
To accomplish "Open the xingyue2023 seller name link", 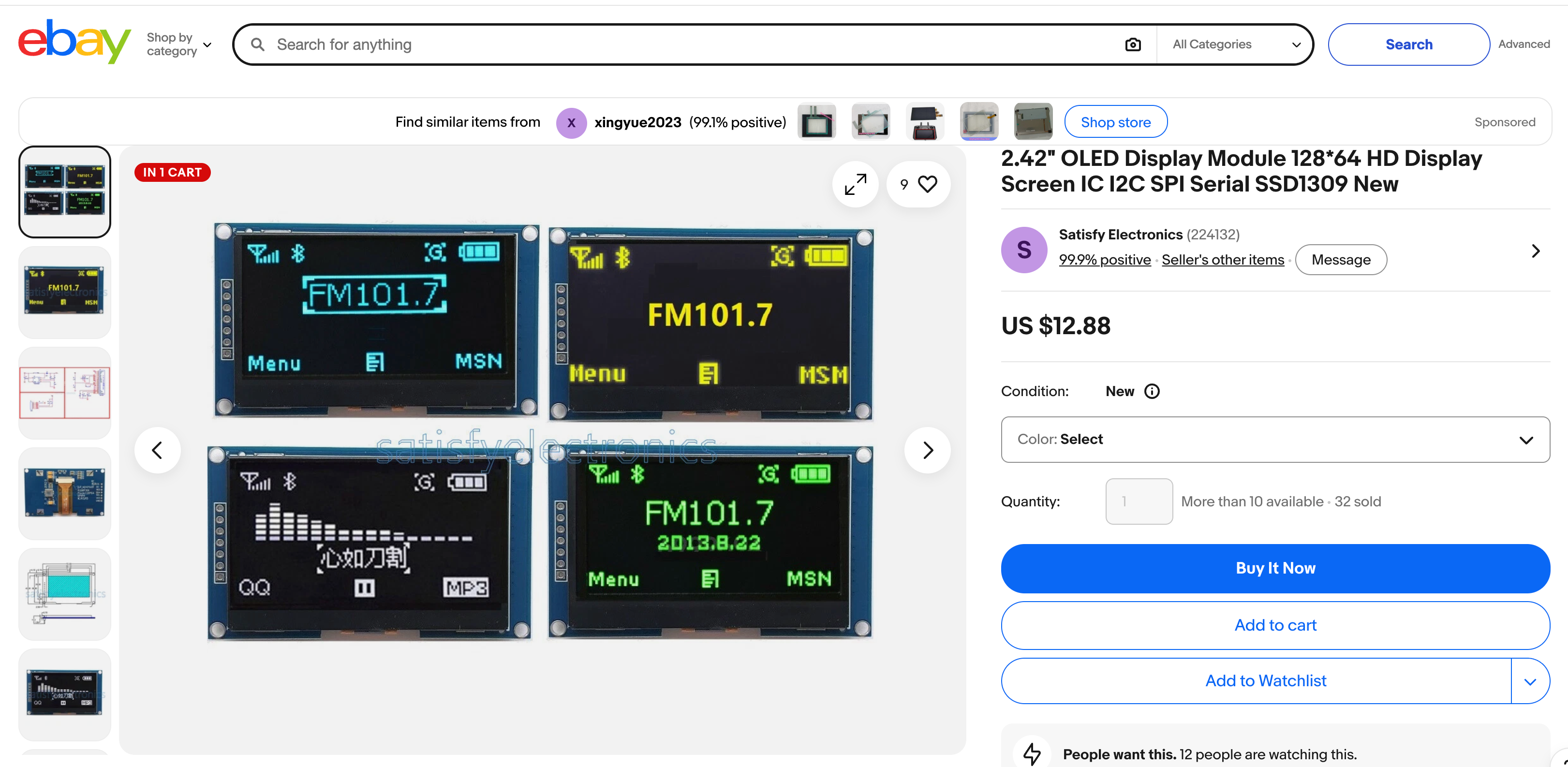I will point(638,122).
